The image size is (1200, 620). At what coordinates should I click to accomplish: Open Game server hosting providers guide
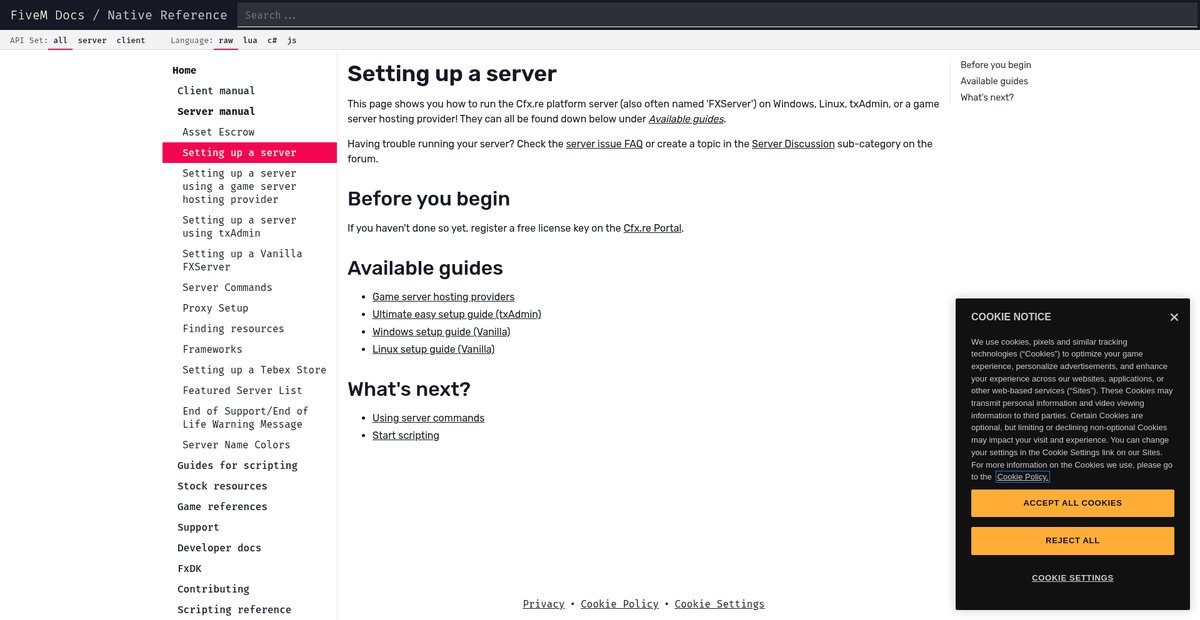point(443,297)
